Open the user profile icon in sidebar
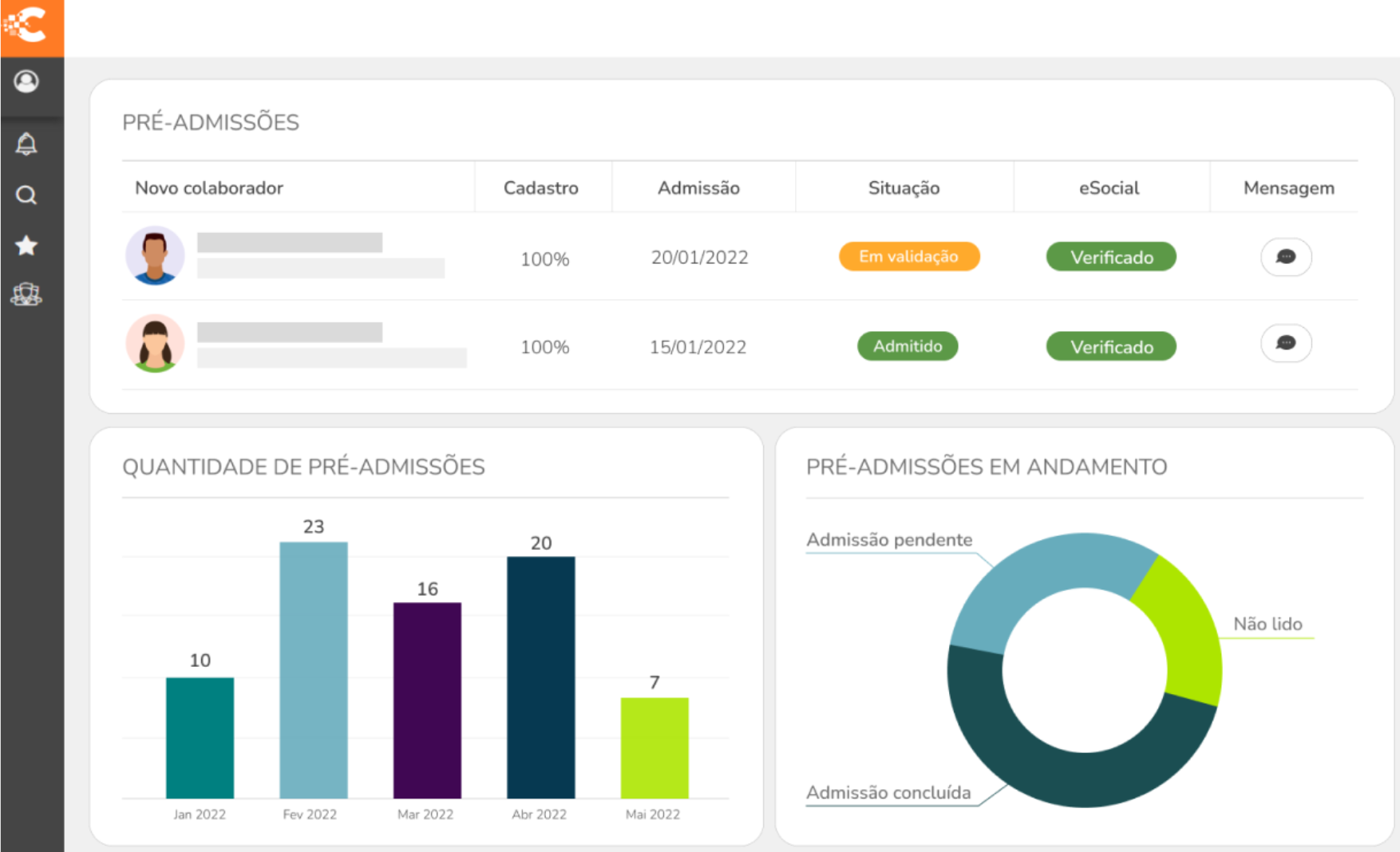This screenshot has width=1400, height=852. 26,81
